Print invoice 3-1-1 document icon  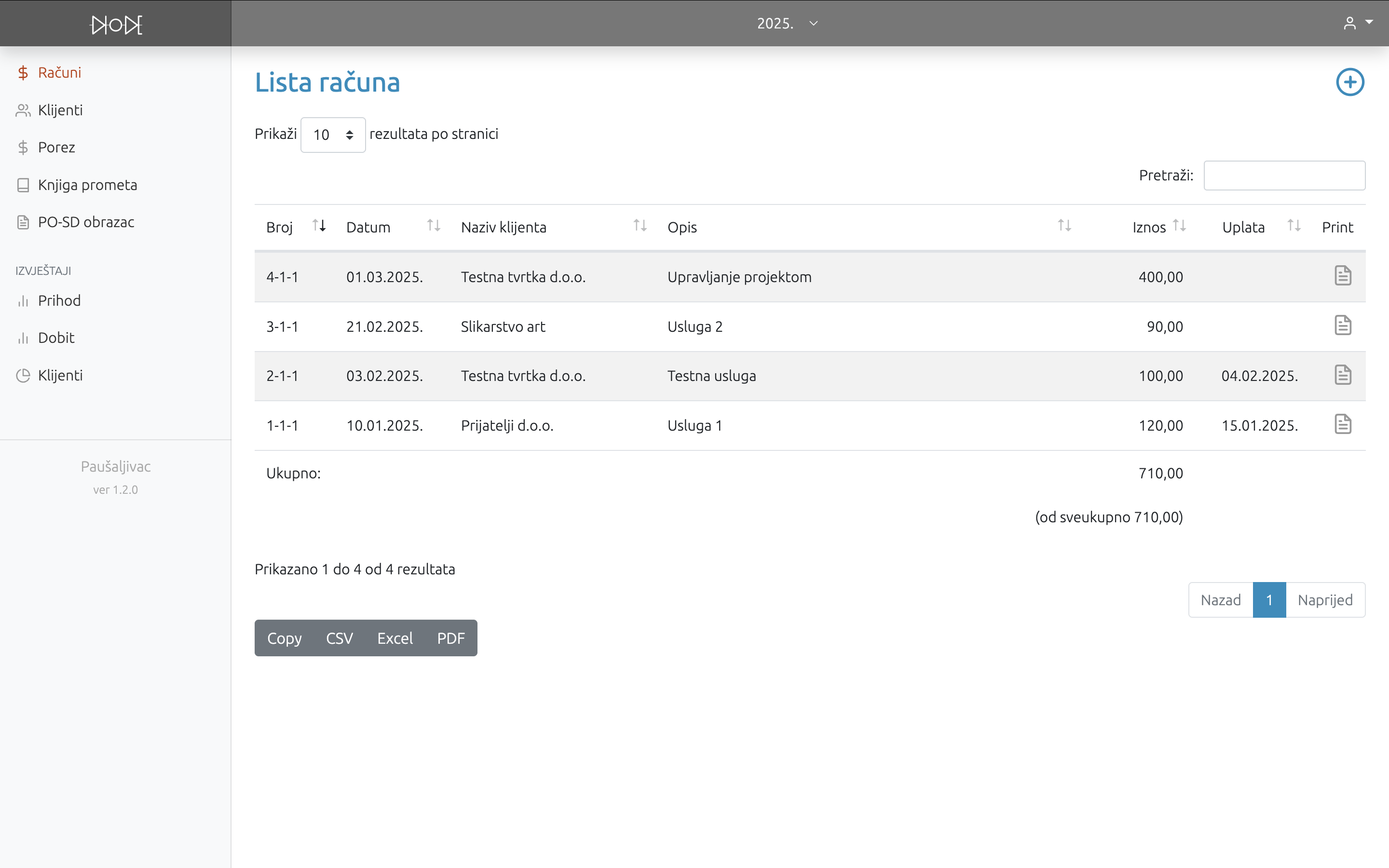click(x=1343, y=325)
